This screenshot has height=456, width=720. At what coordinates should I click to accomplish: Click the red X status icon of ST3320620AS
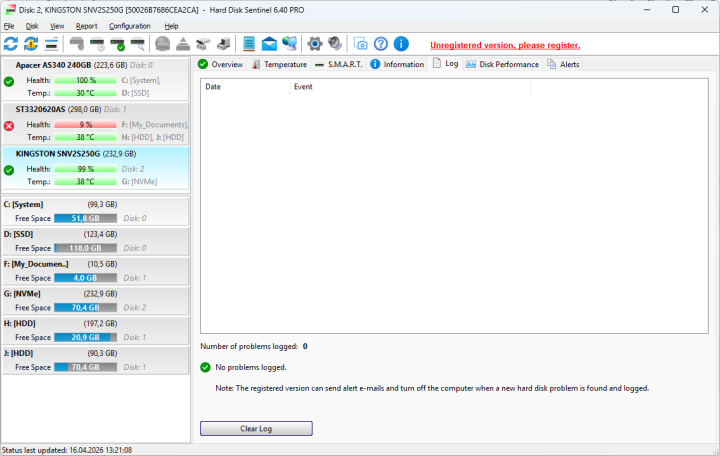click(9, 126)
